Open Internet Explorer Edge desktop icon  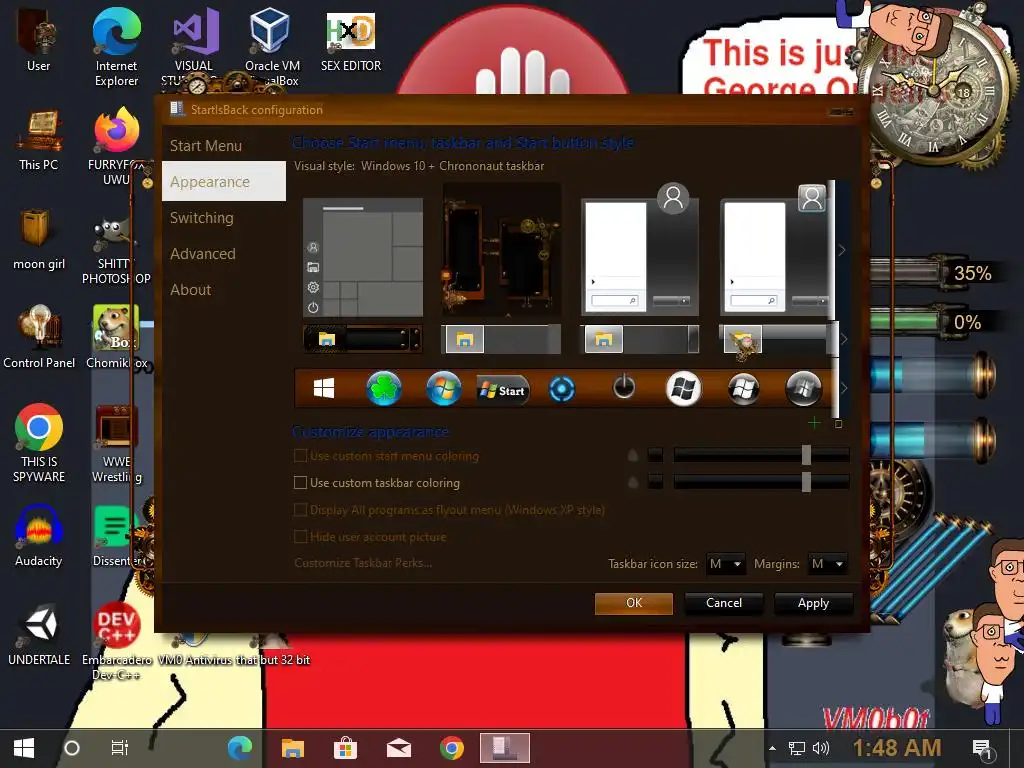coord(116,47)
